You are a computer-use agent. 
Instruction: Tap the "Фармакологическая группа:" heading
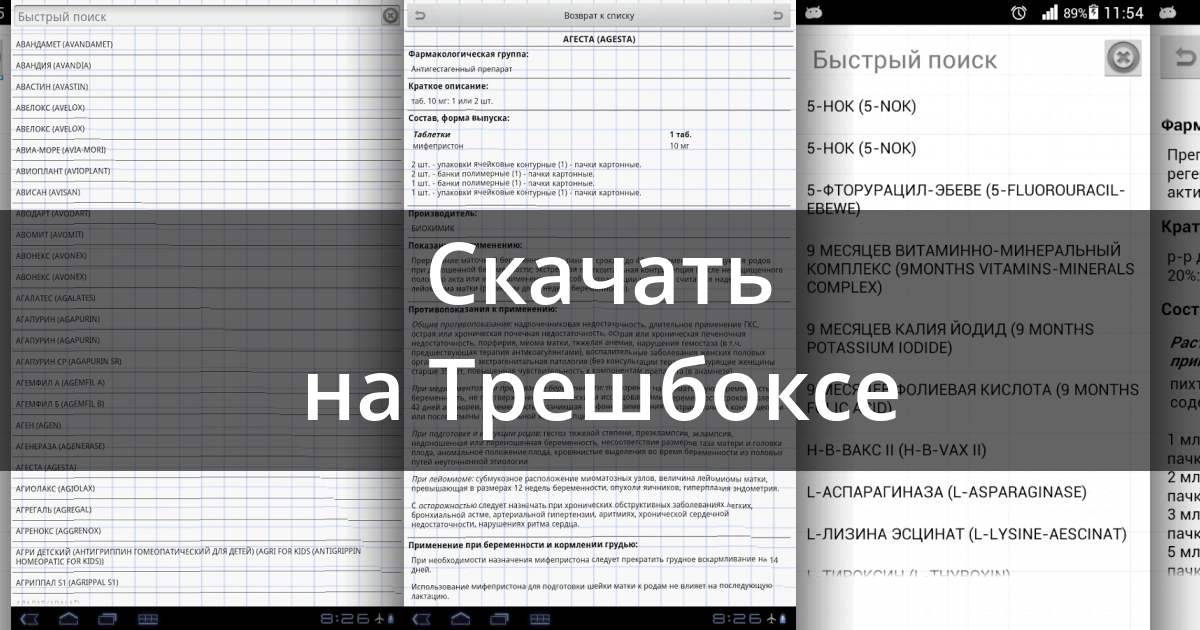pos(469,54)
